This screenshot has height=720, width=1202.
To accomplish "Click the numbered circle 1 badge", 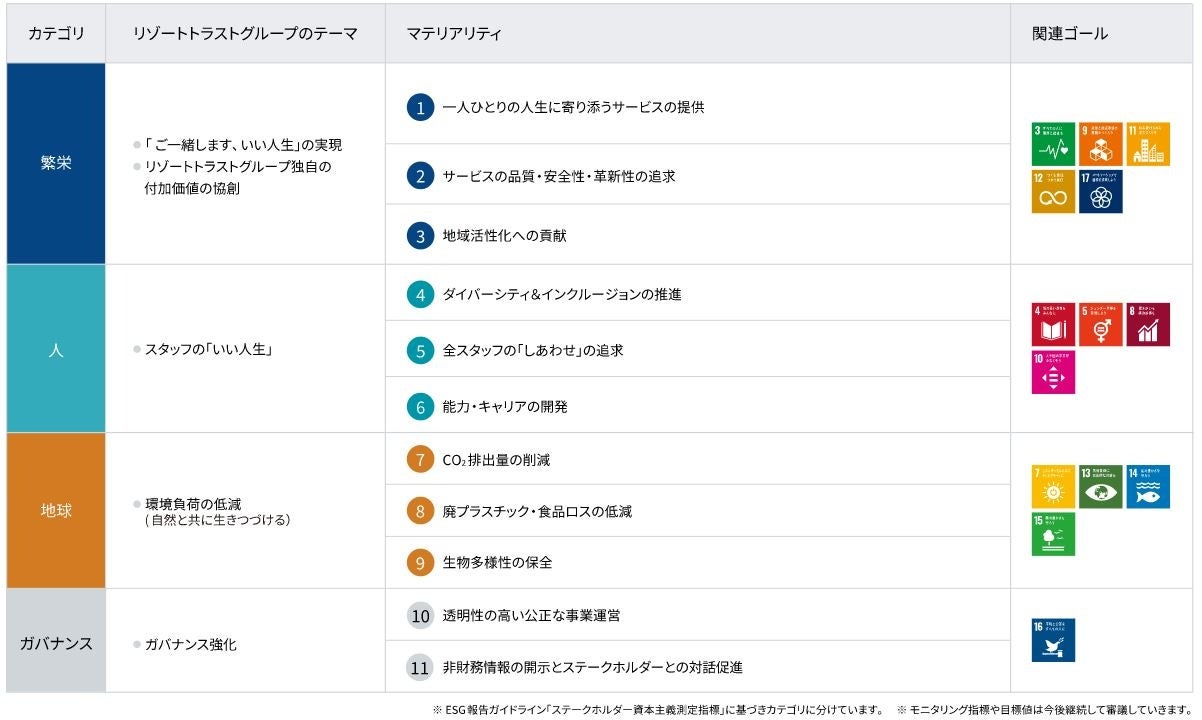I will 420,107.
